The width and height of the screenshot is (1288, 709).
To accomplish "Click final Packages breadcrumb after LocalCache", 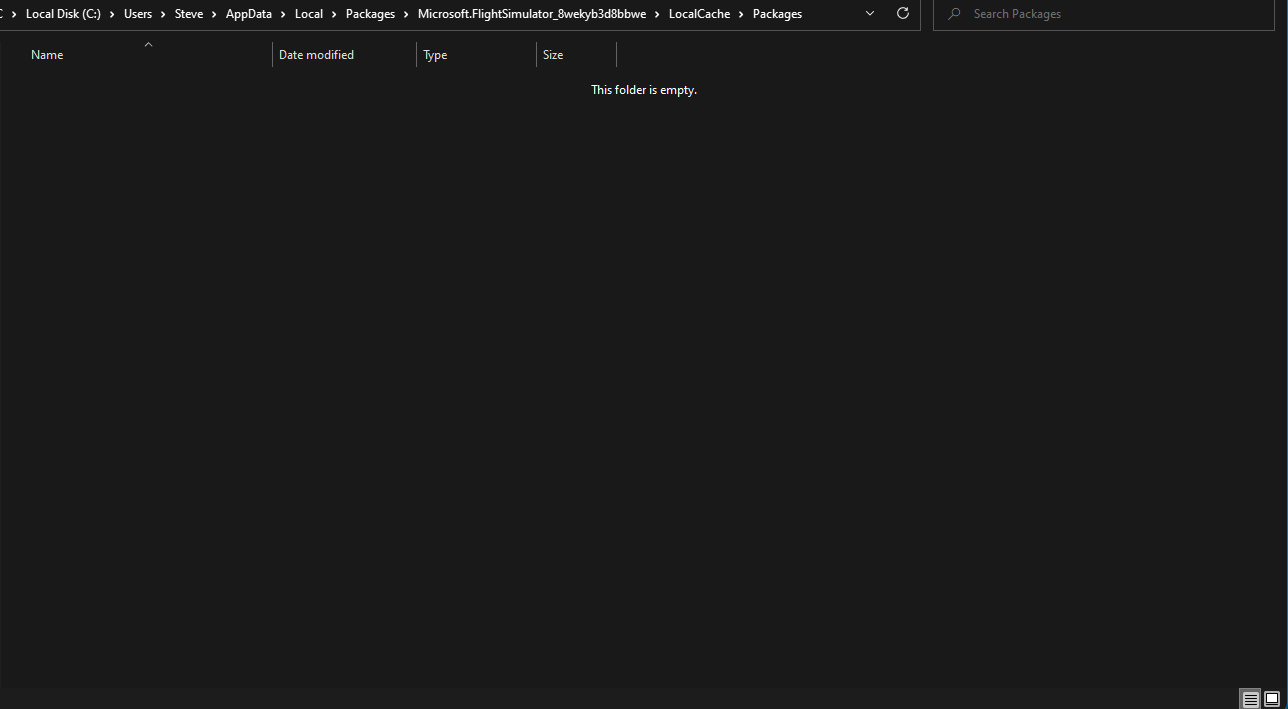I will point(777,14).
